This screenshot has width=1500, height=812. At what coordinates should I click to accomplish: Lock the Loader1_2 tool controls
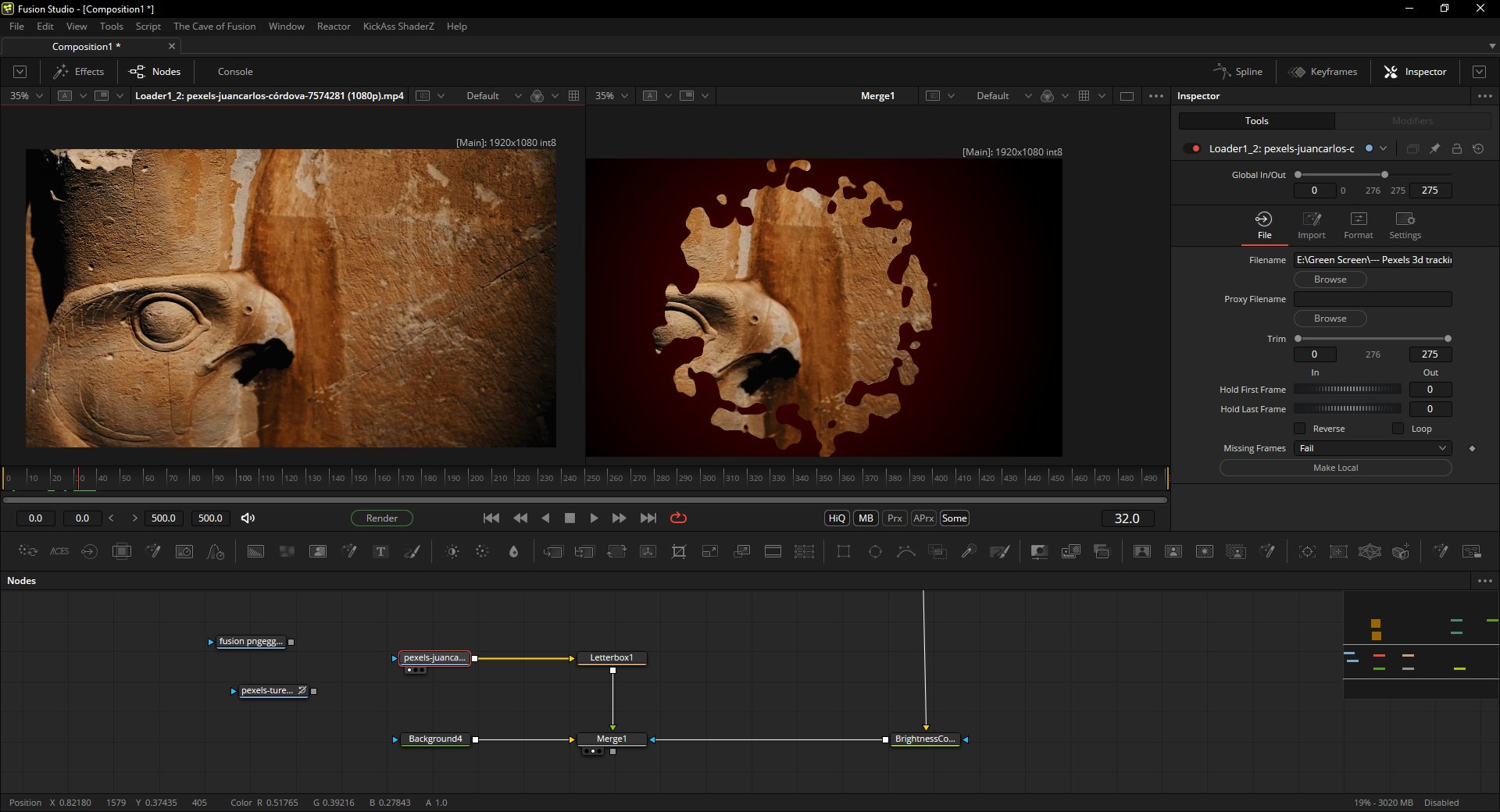point(1456,148)
